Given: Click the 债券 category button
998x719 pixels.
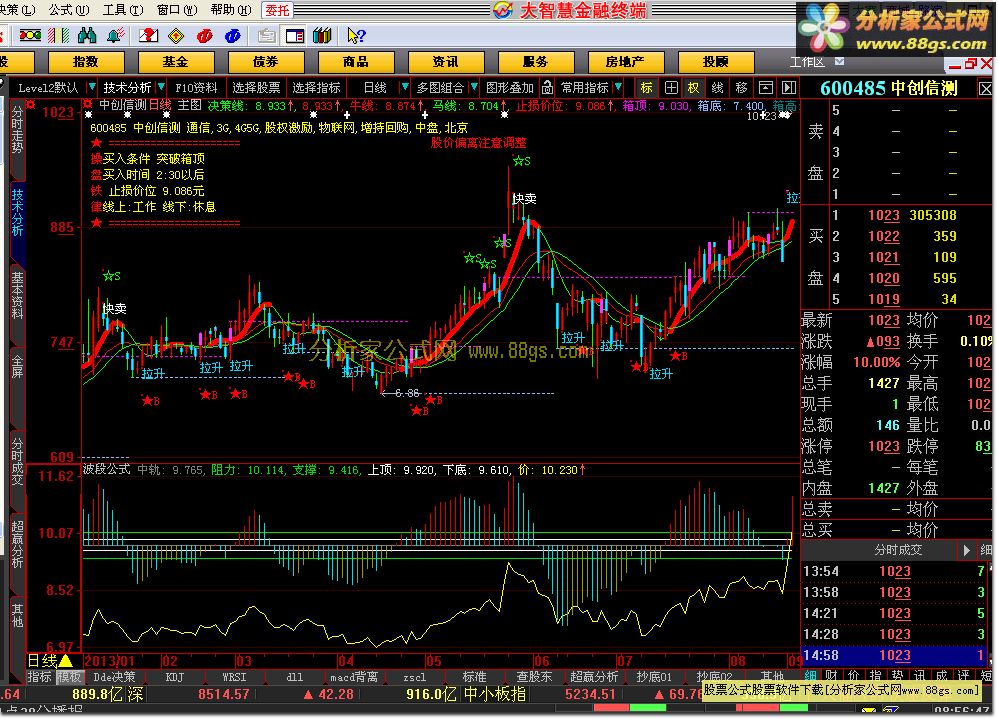Looking at the screenshot, I should click(265, 62).
